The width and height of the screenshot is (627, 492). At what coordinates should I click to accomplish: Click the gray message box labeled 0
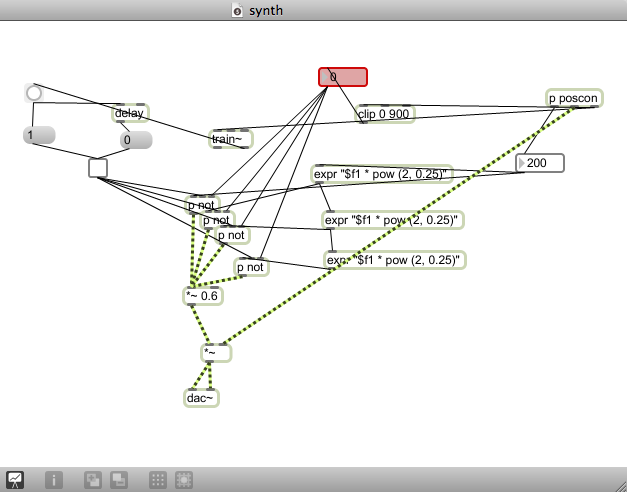[136, 140]
